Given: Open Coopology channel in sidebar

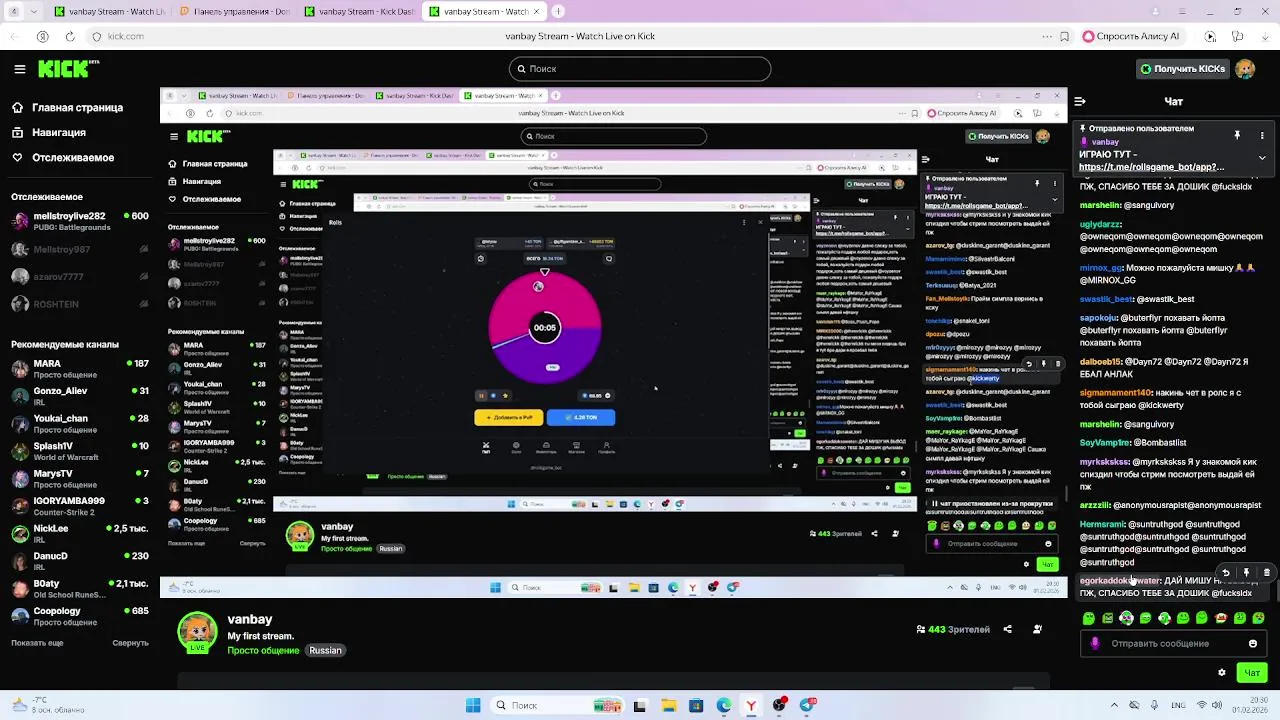Looking at the screenshot, I should pos(80,616).
